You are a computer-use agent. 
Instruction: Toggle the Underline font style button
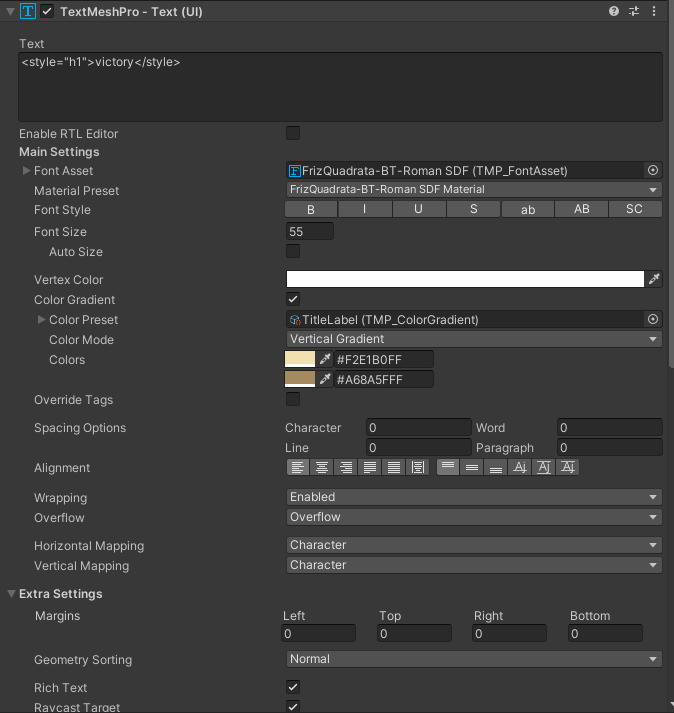point(419,210)
